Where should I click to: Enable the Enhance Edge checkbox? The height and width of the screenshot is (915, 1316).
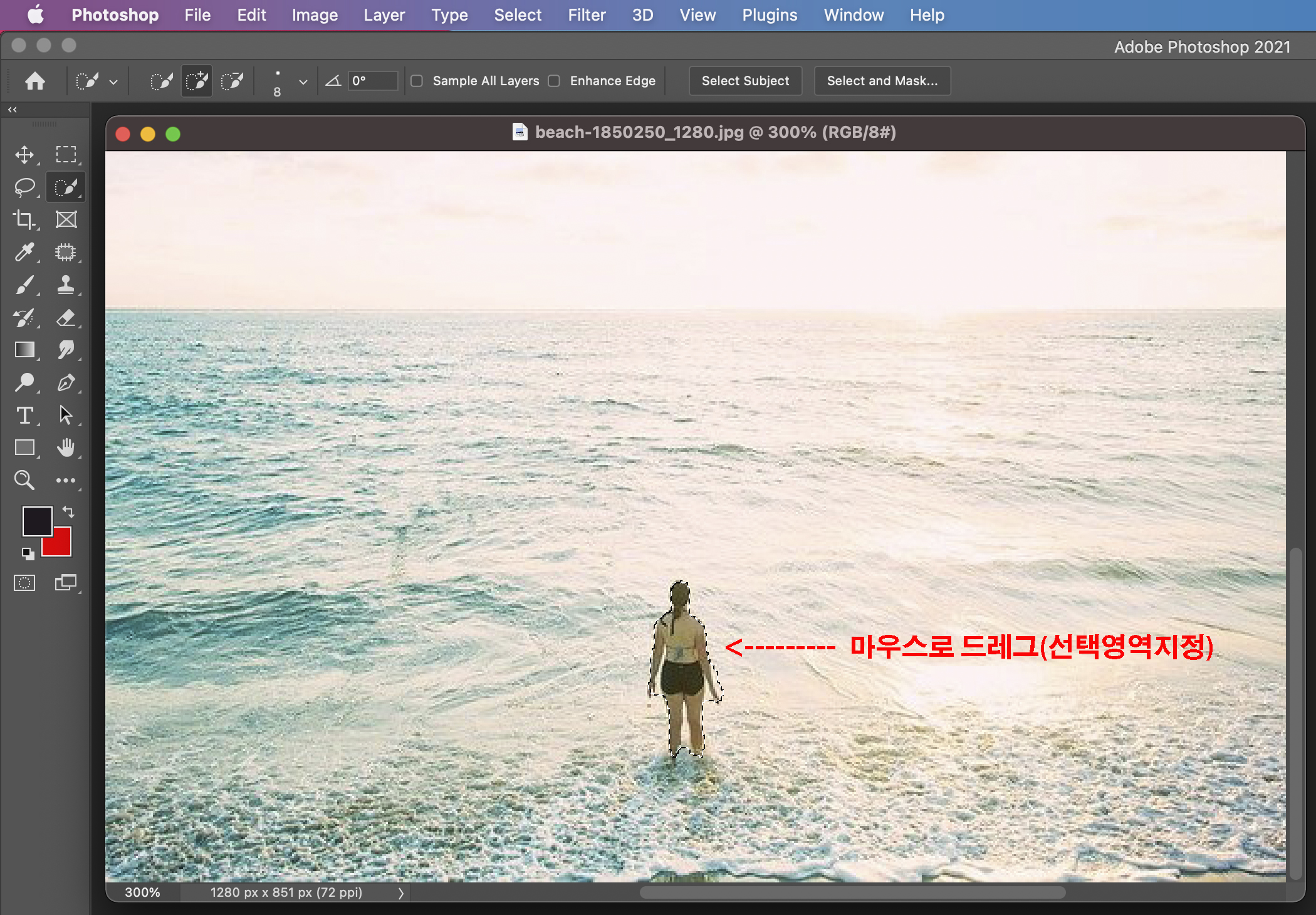[x=554, y=81]
